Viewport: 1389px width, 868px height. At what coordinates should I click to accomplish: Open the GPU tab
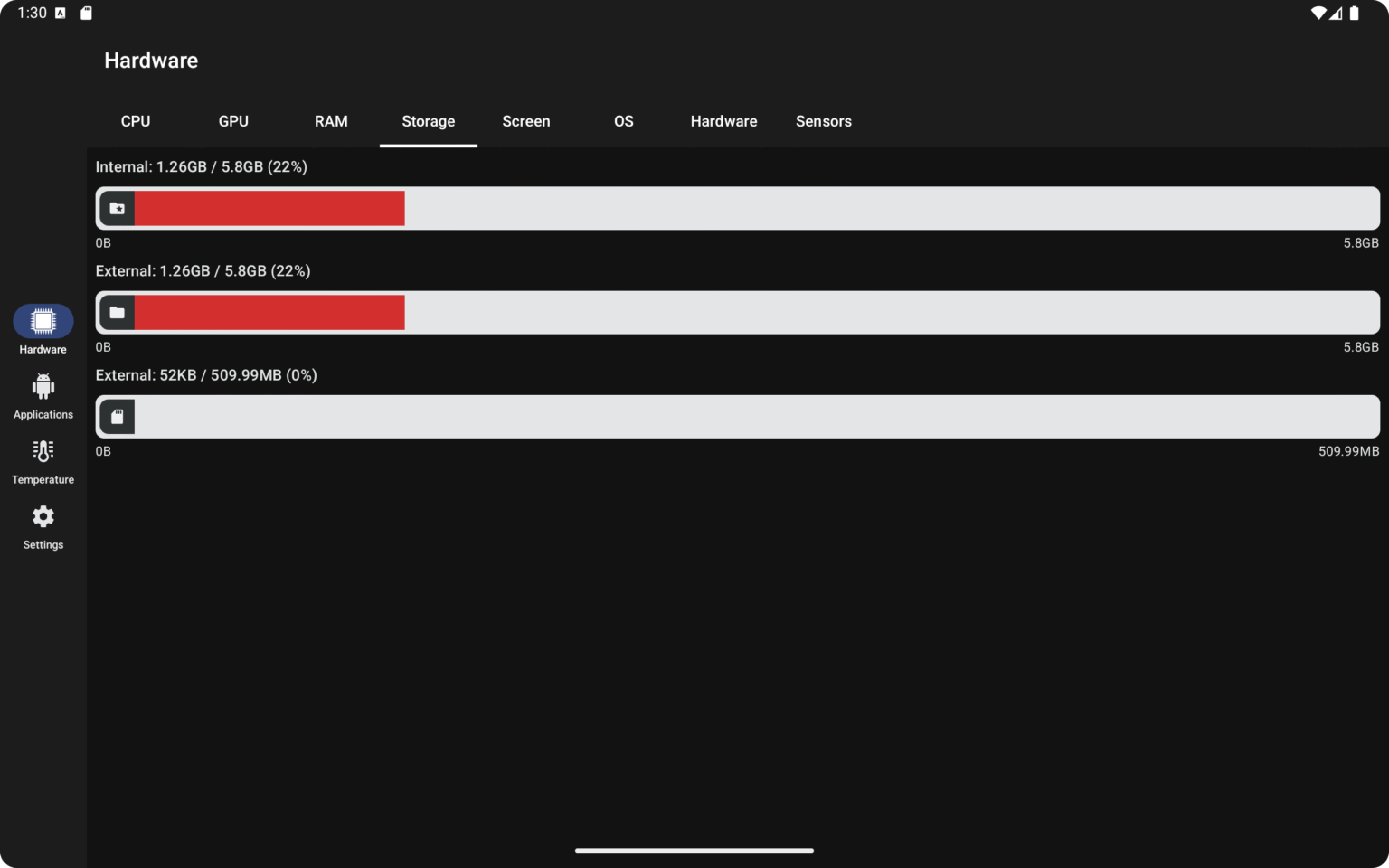coord(233,121)
